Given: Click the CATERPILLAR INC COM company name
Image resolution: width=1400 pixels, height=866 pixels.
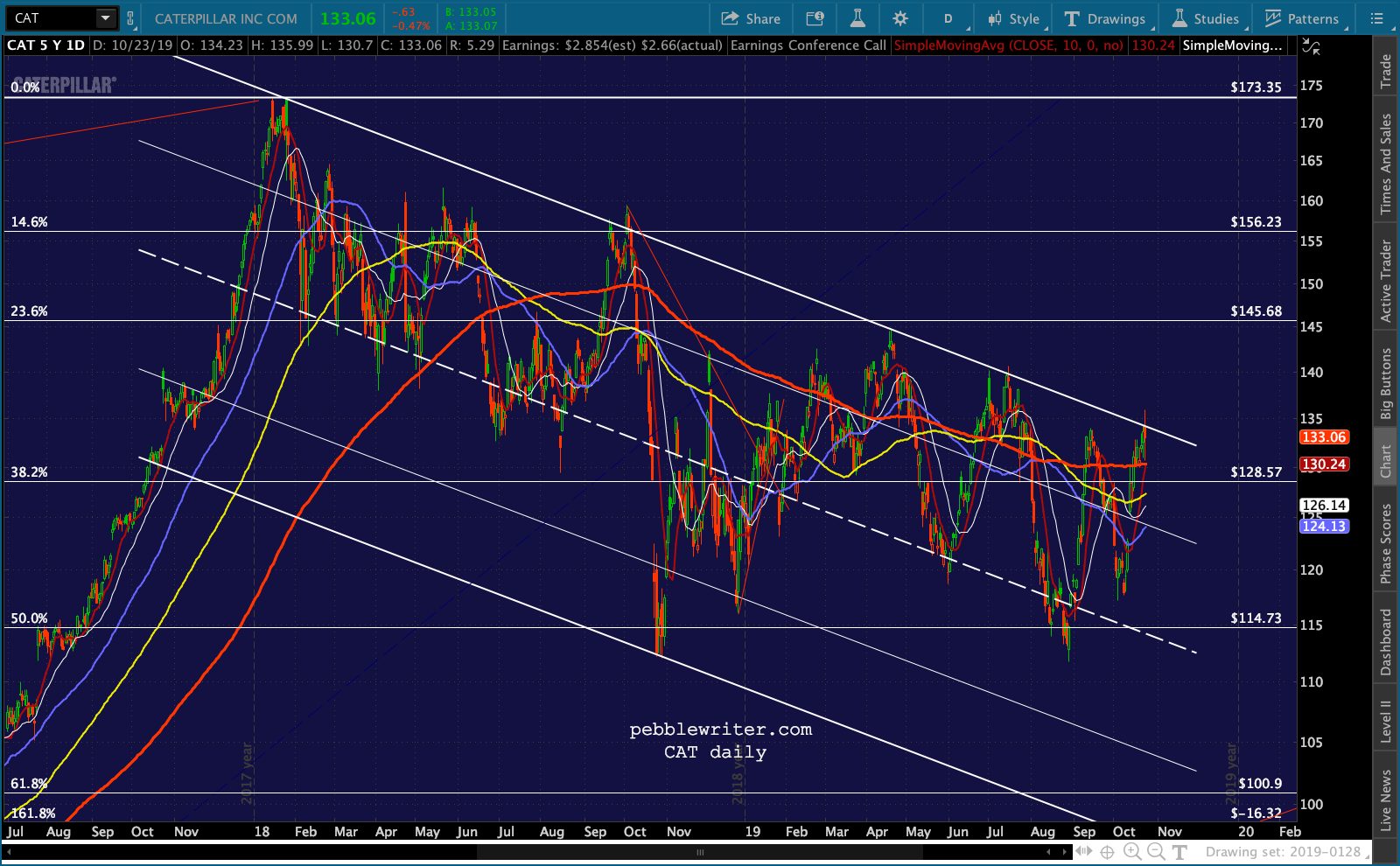Looking at the screenshot, I should (x=226, y=18).
